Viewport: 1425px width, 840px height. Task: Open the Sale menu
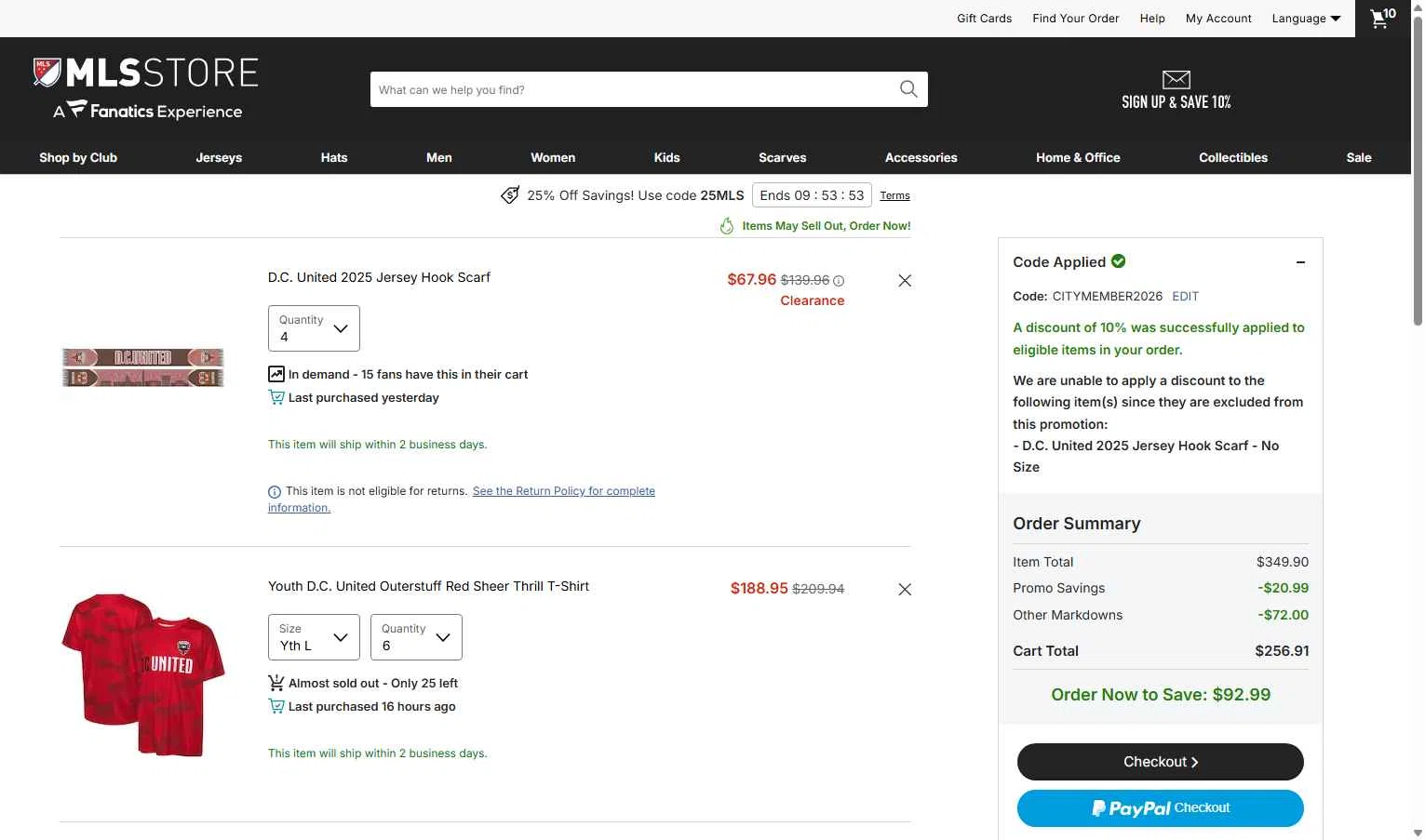click(1359, 157)
